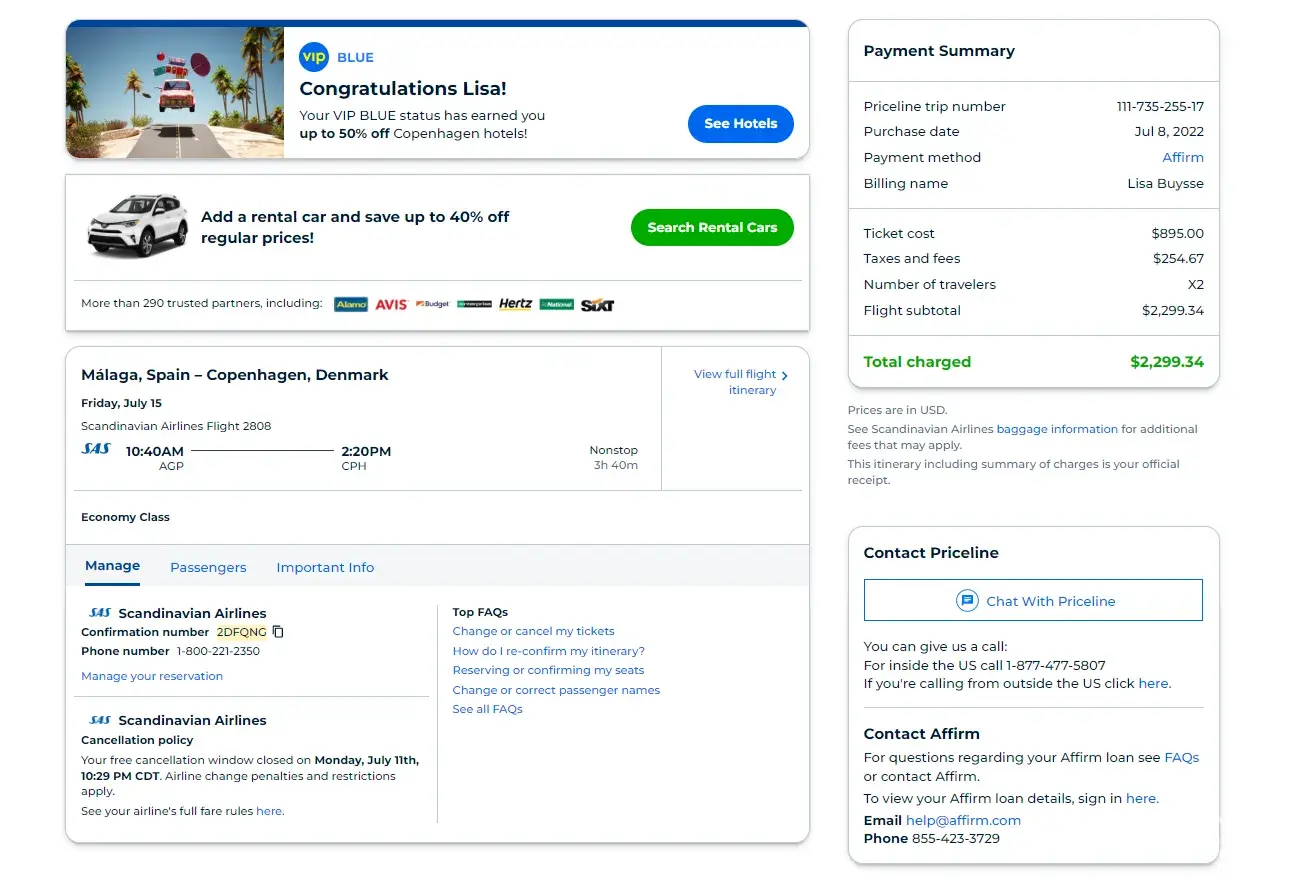Click the Search Rental Cars button
1313x878 pixels.
(712, 227)
